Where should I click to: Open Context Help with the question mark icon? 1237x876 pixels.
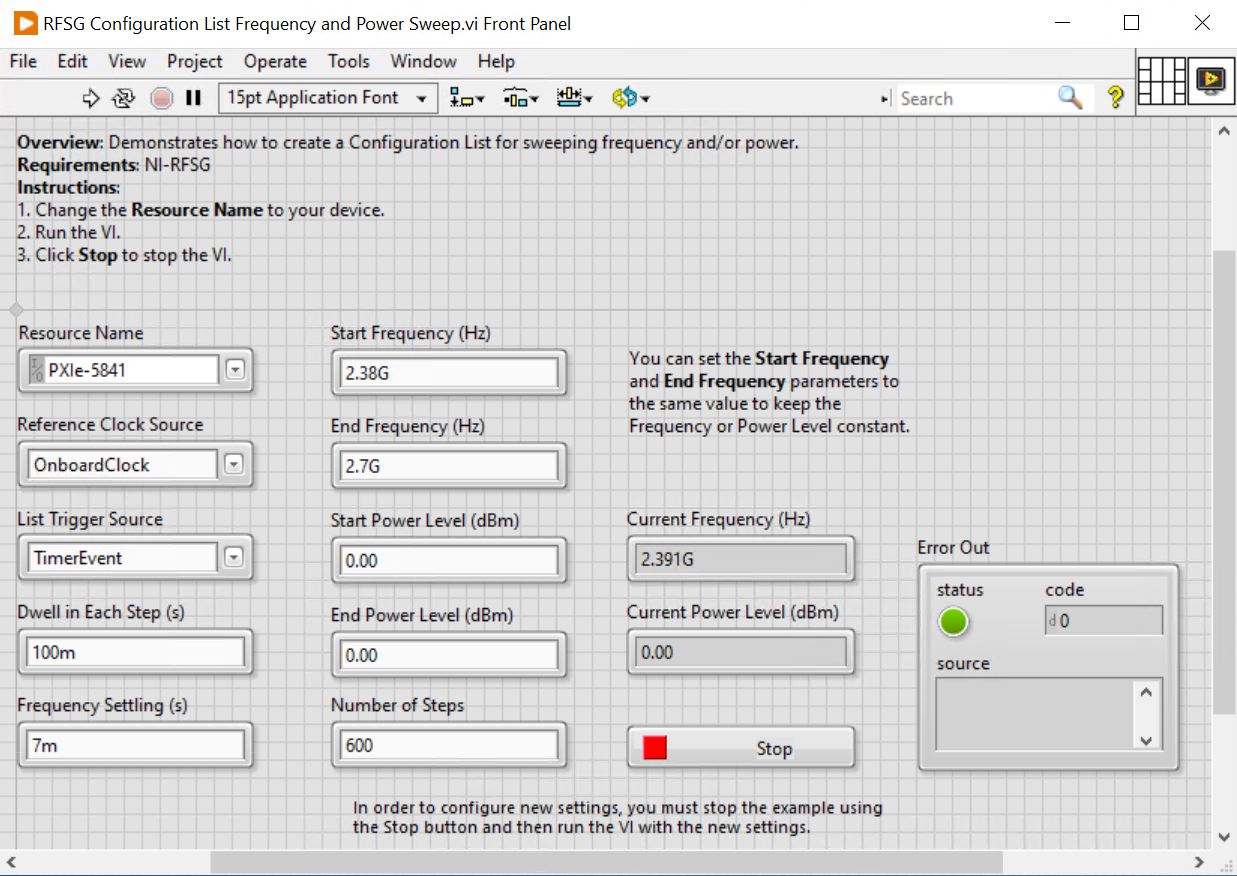point(1117,98)
